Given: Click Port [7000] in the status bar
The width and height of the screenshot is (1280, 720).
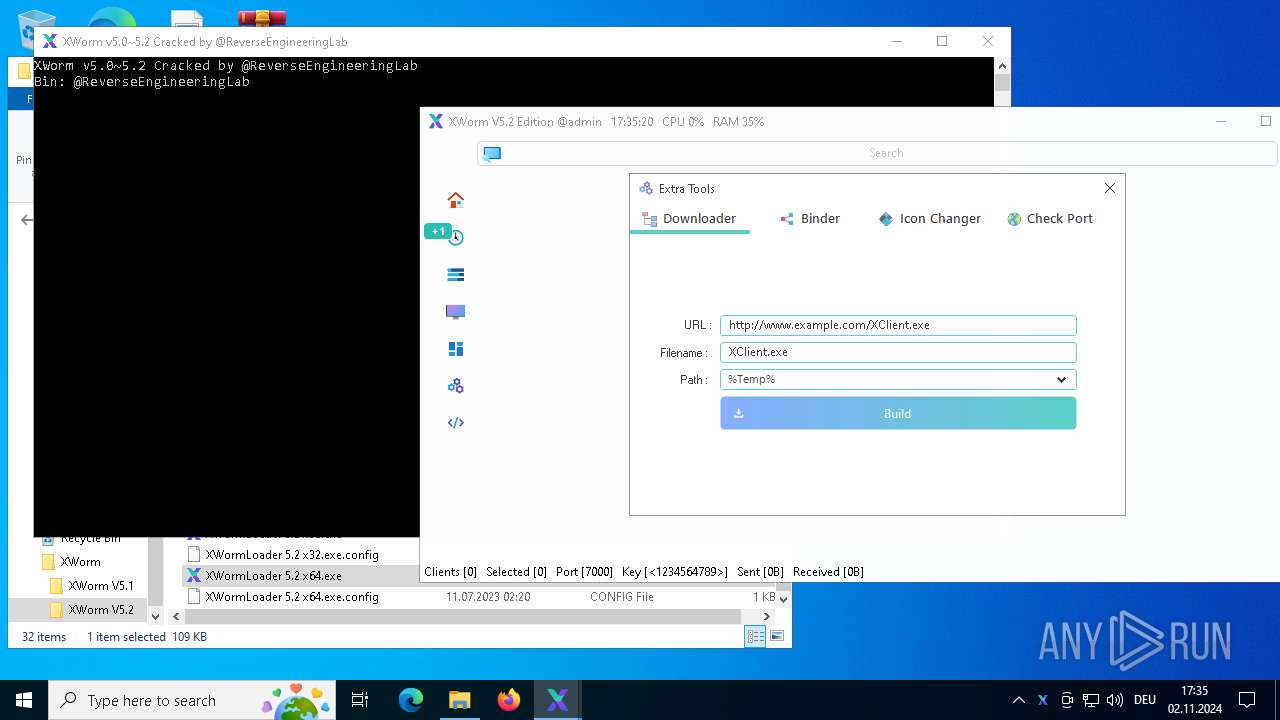Looking at the screenshot, I should (x=584, y=572).
